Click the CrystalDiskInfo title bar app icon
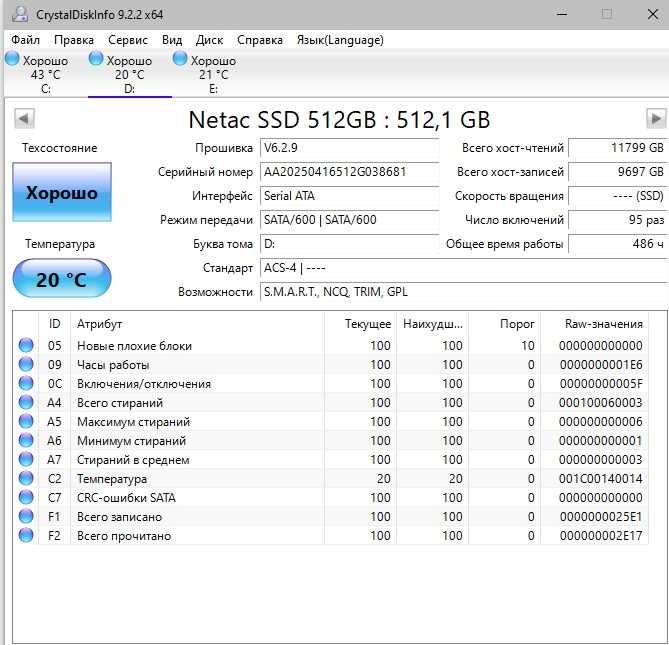The image size is (669, 645). tap(20, 14)
